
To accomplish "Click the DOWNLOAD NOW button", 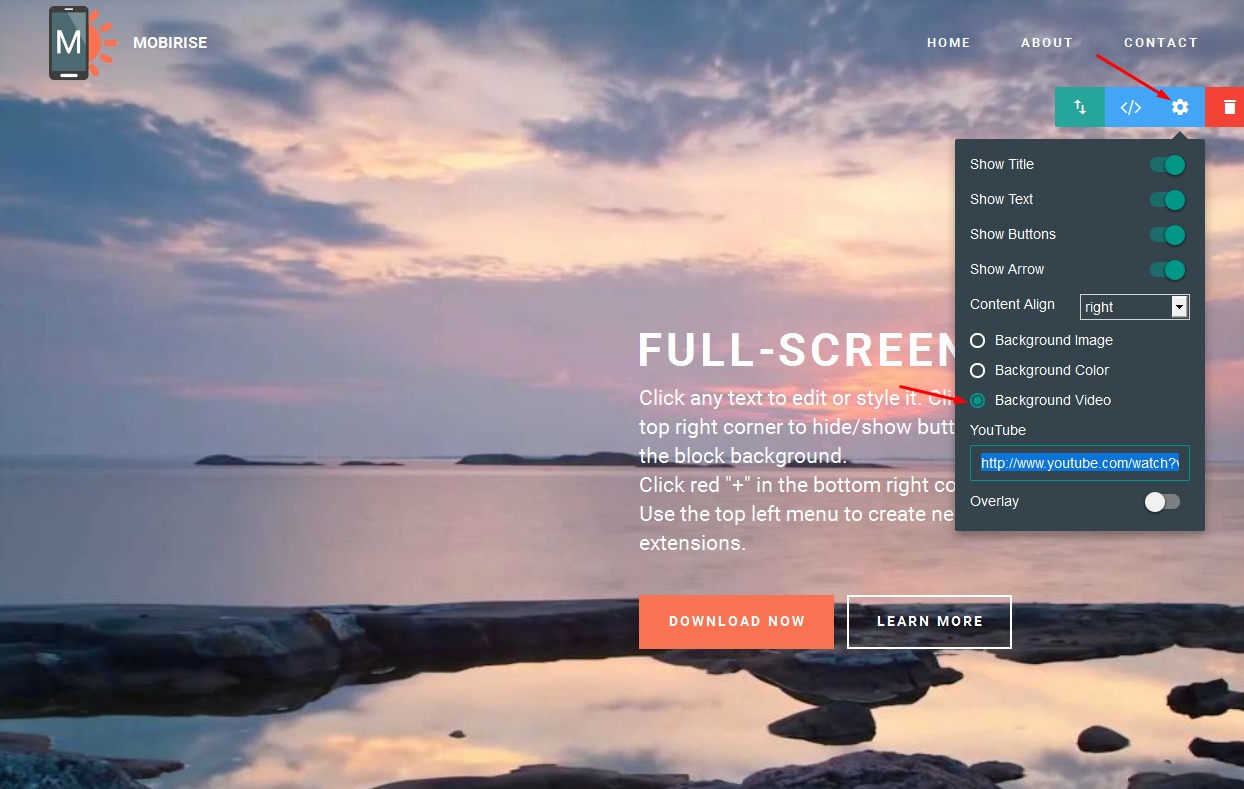I will [736, 621].
